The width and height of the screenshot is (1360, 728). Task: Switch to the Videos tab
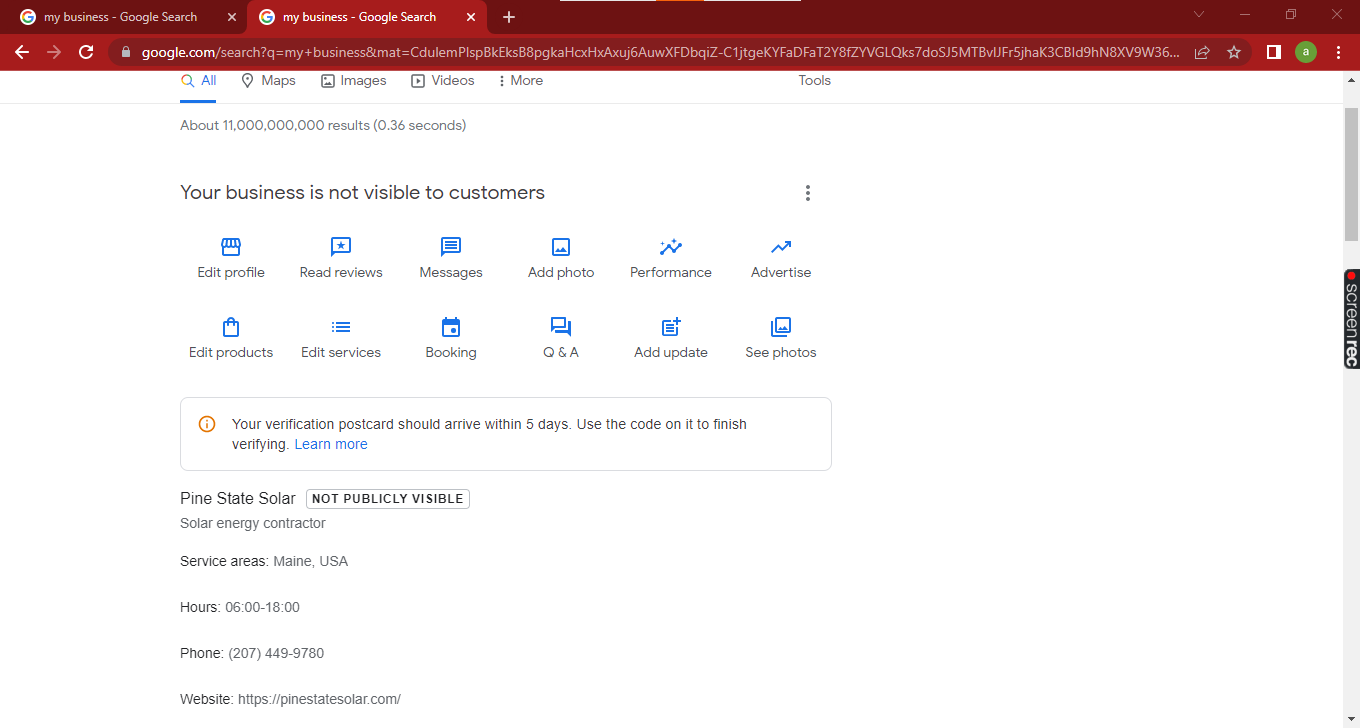point(442,81)
